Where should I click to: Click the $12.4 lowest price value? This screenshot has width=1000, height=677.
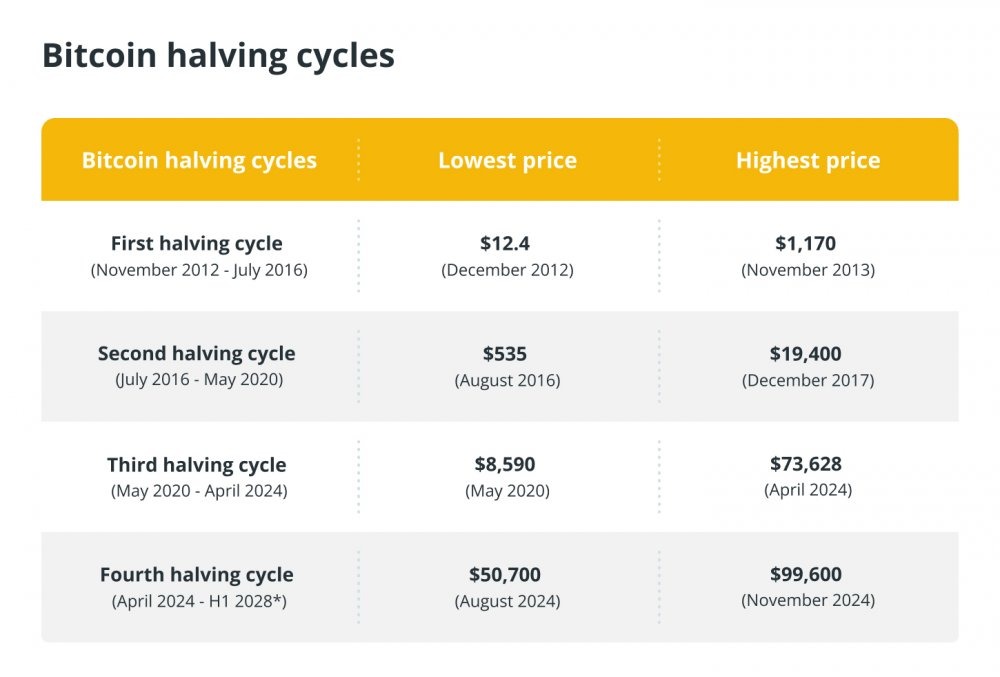(x=507, y=243)
